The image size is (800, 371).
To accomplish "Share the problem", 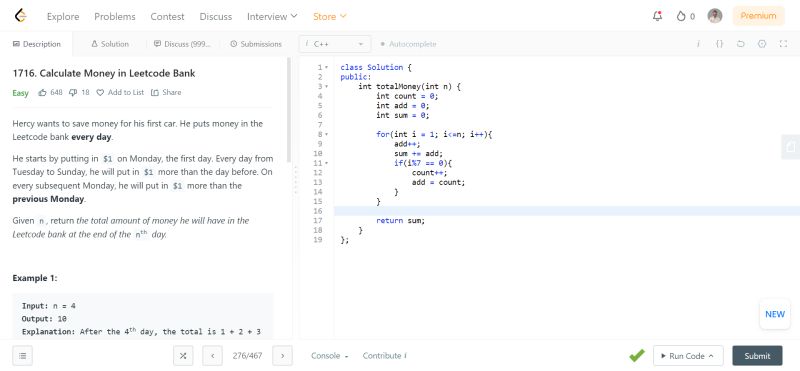I will point(166,92).
